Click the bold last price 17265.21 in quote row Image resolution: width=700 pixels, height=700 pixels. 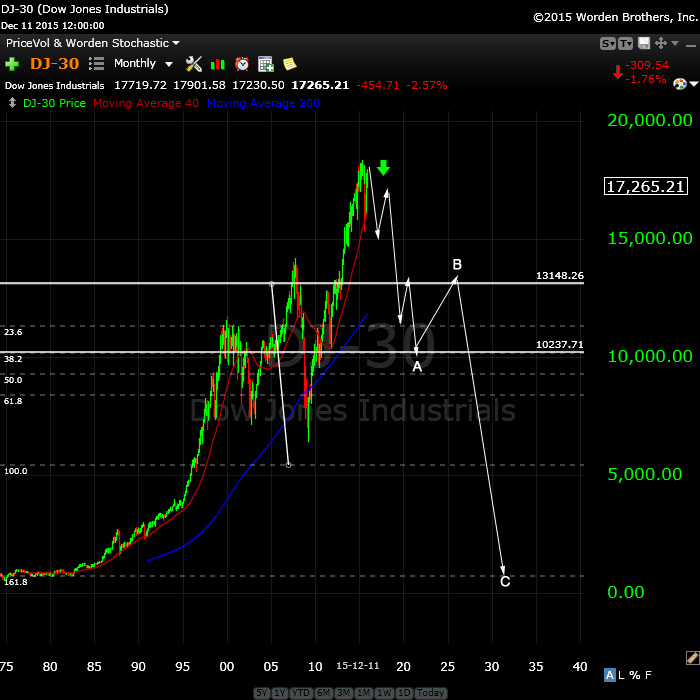click(x=320, y=85)
